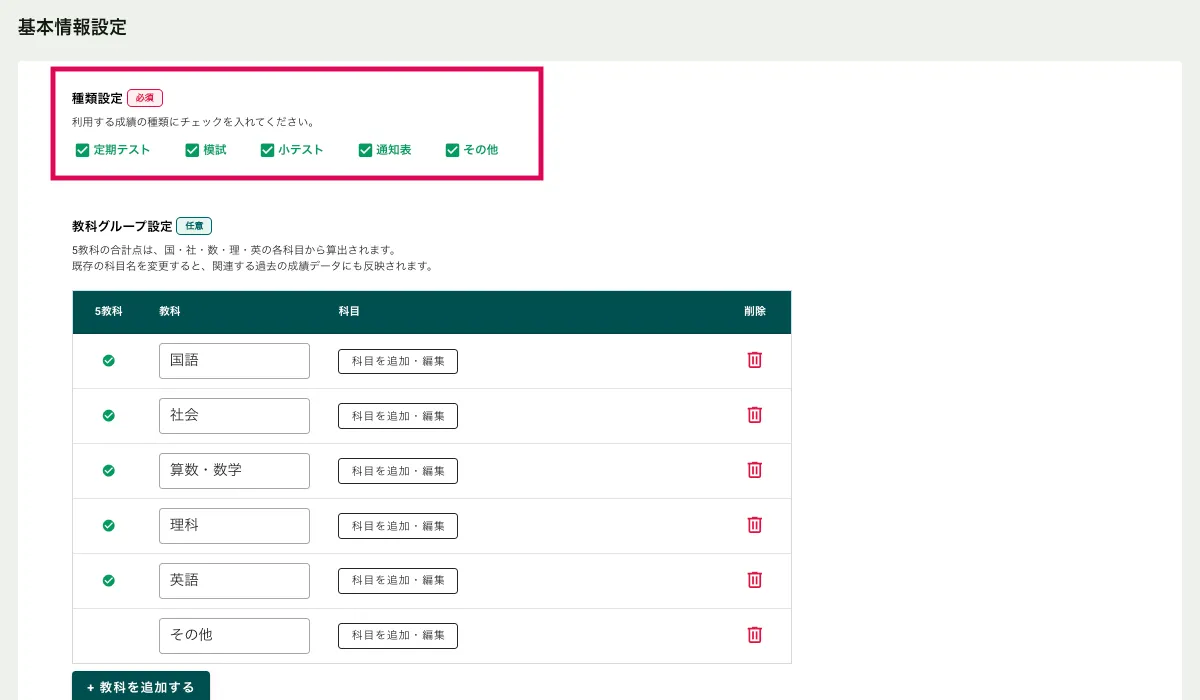Toggle the その他 grade type checkbox

tap(452, 150)
